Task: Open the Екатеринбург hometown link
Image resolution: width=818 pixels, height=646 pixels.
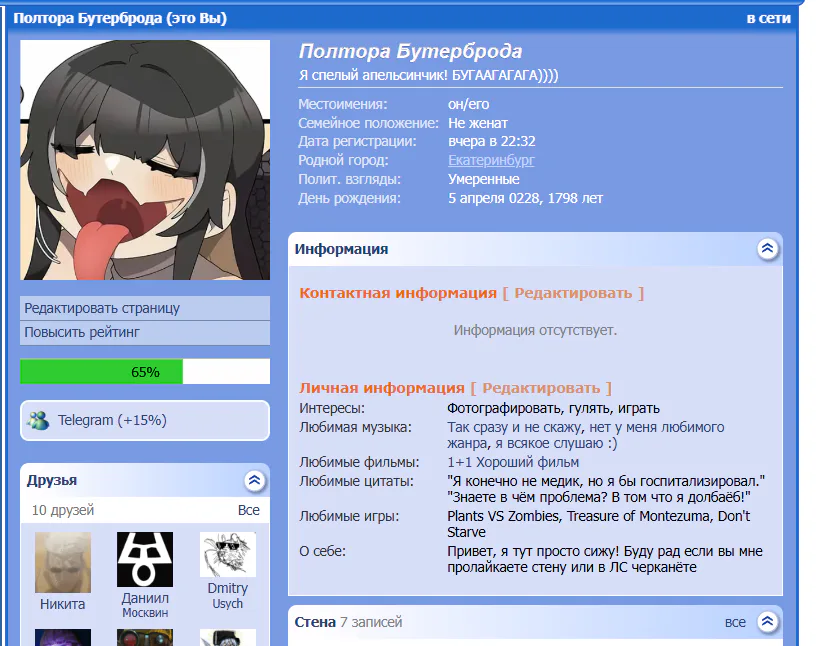Action: pos(491,160)
